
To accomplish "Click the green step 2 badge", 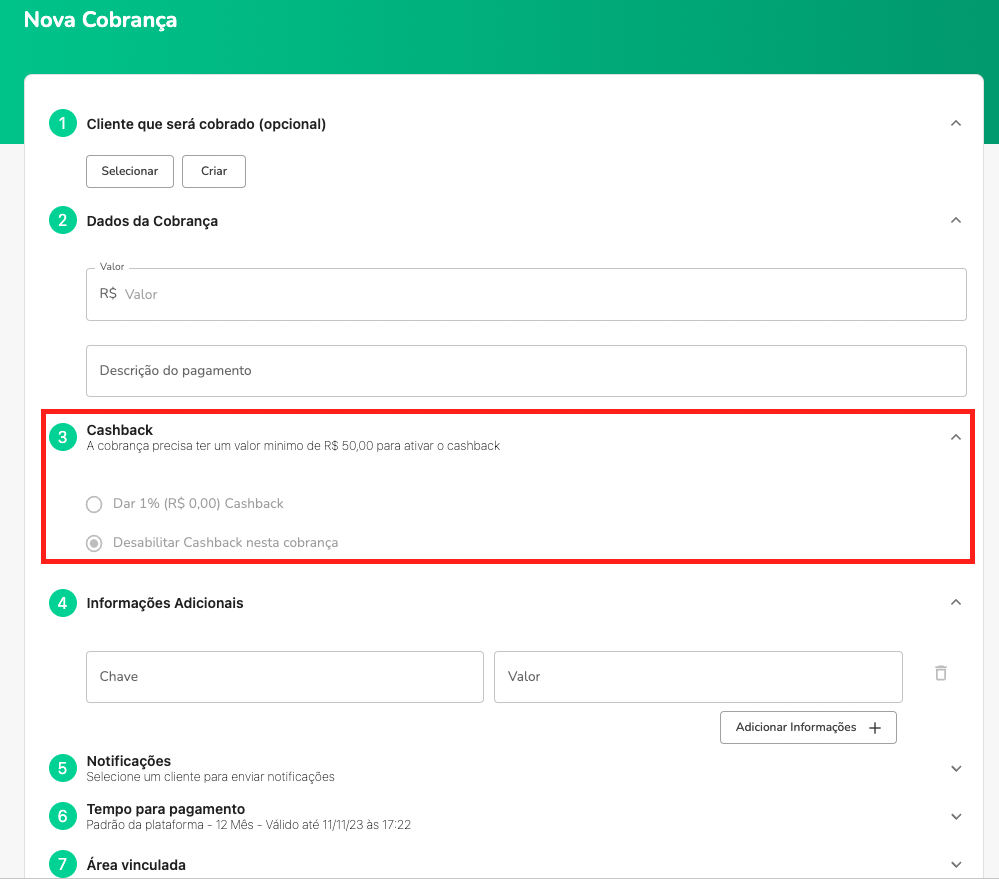I will coord(62,220).
